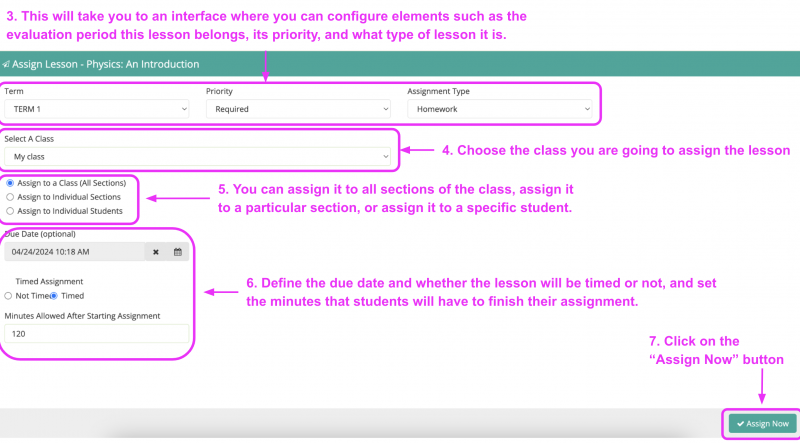Select Assign to a Class (All Sections)

tap(10, 184)
